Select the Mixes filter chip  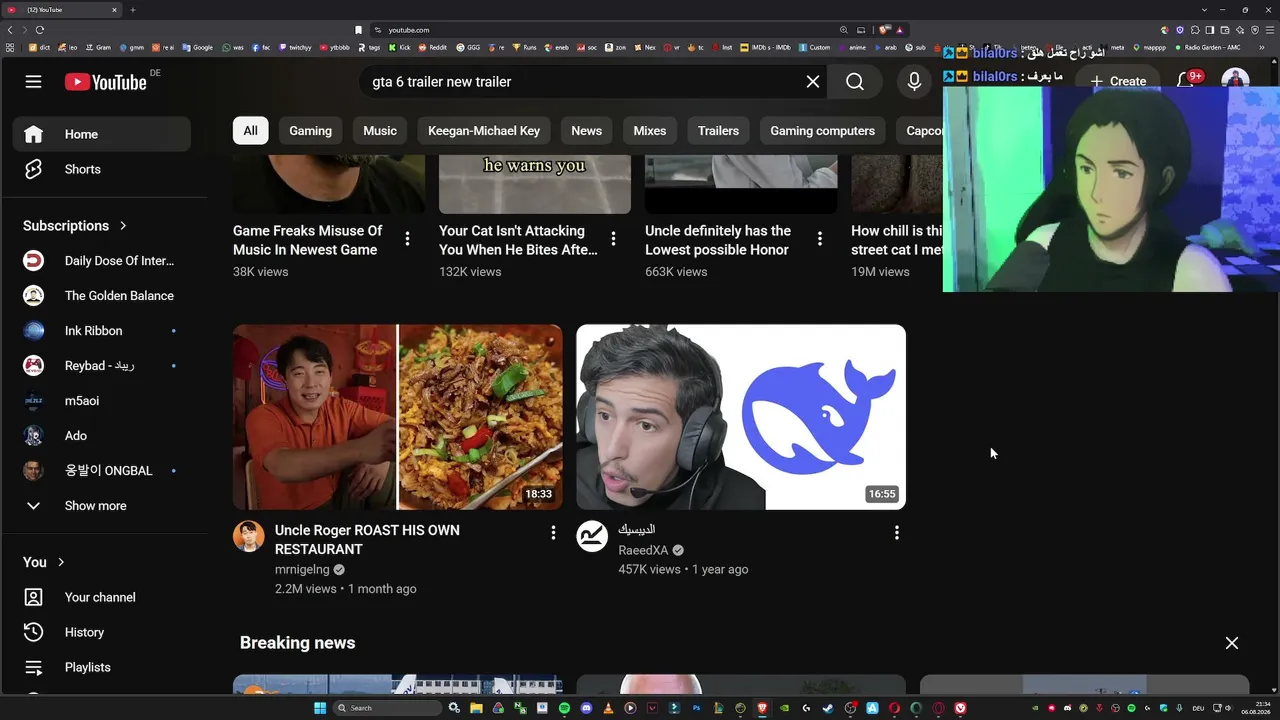click(650, 131)
